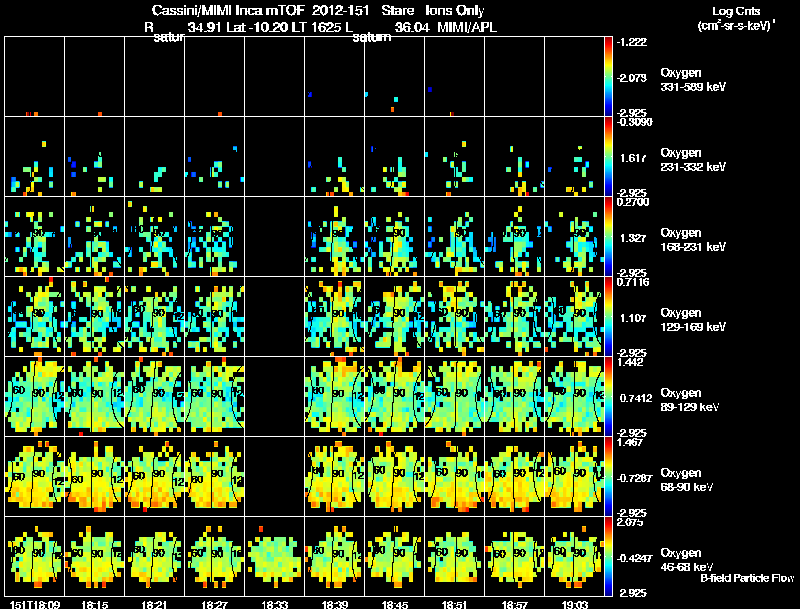Click the B-field Particle Flow text
Viewport: 800px width, 609px height.
[747, 578]
